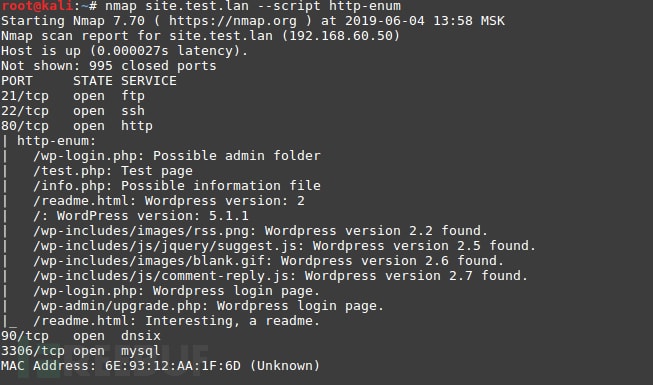Click the /wp-login.php Possible admin folder path
This screenshot has width=653, height=385.
click(x=177, y=156)
